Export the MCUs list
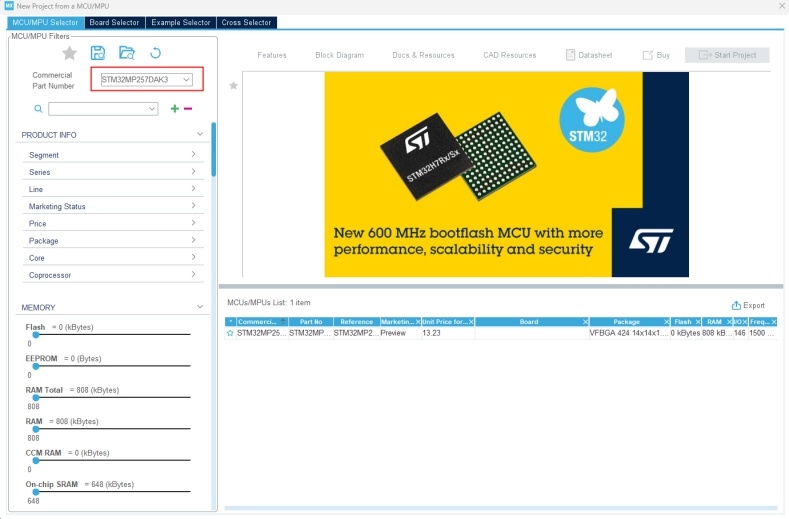Image resolution: width=789 pixels, height=519 pixels. tap(748, 305)
